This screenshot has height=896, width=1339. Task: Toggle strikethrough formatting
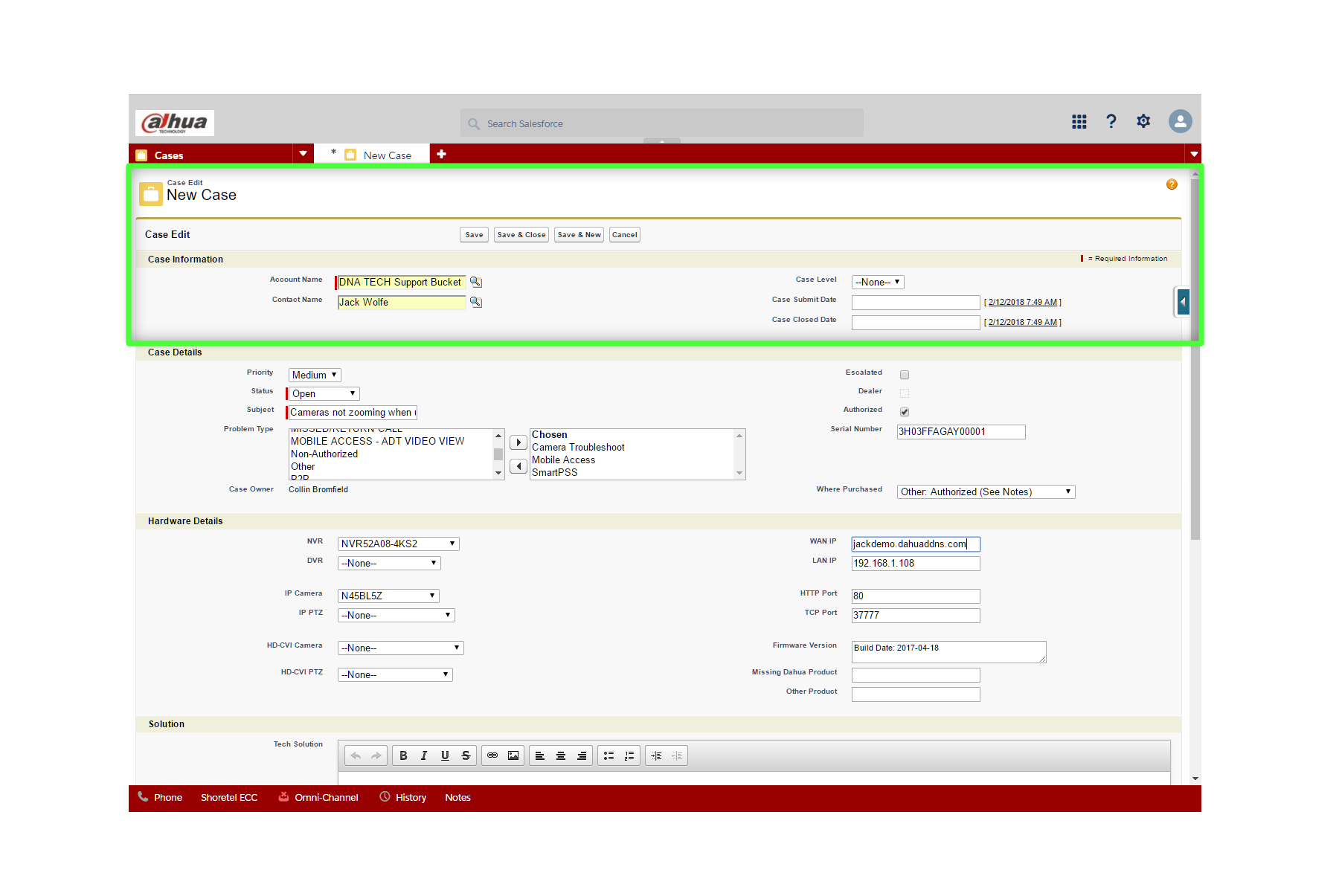pos(466,755)
